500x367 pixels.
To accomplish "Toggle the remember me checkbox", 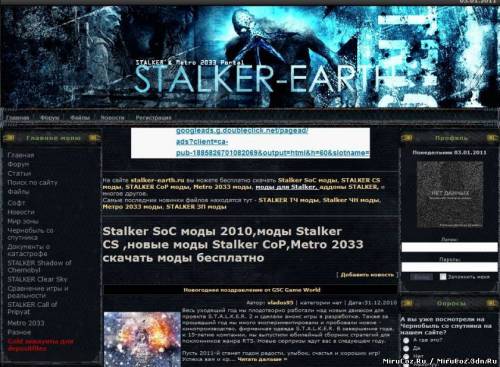I will tap(443, 276).
